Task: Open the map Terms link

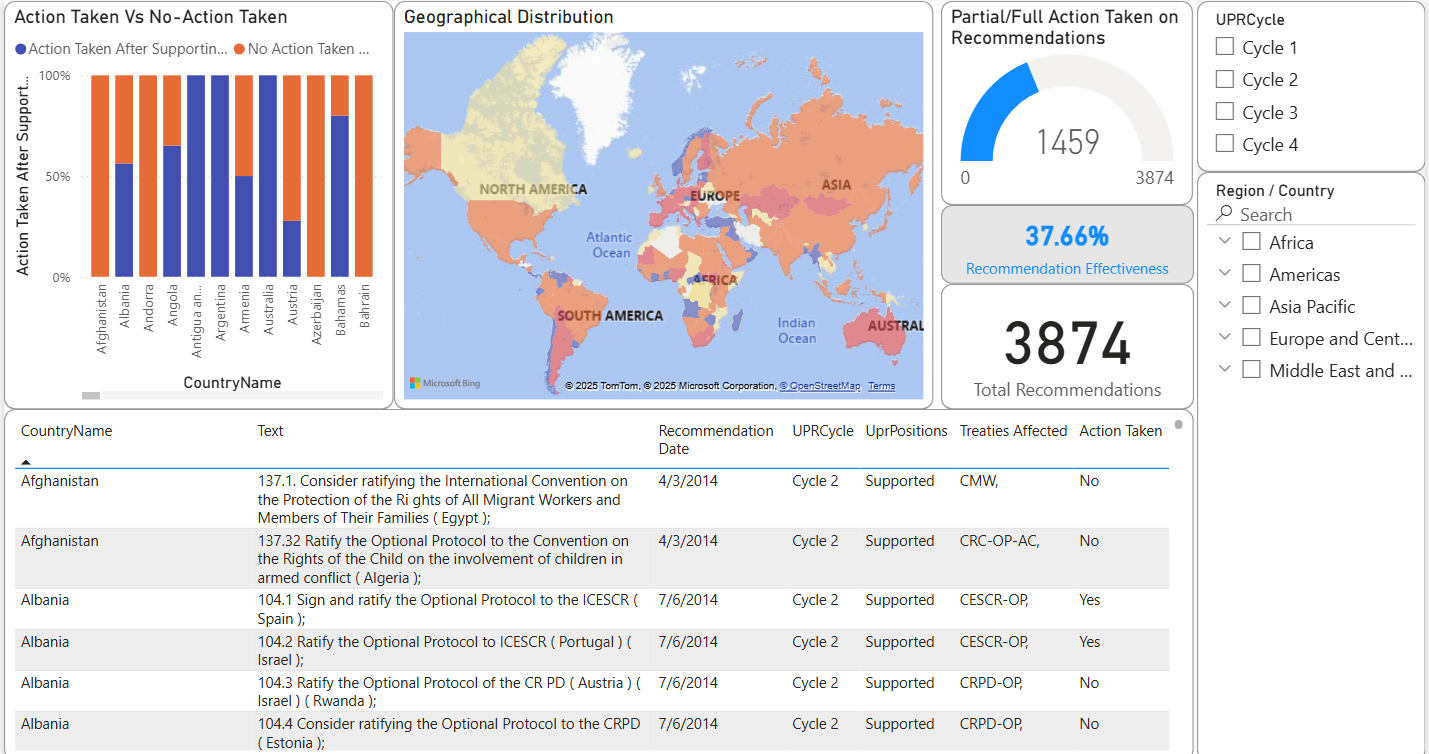Action: point(881,386)
